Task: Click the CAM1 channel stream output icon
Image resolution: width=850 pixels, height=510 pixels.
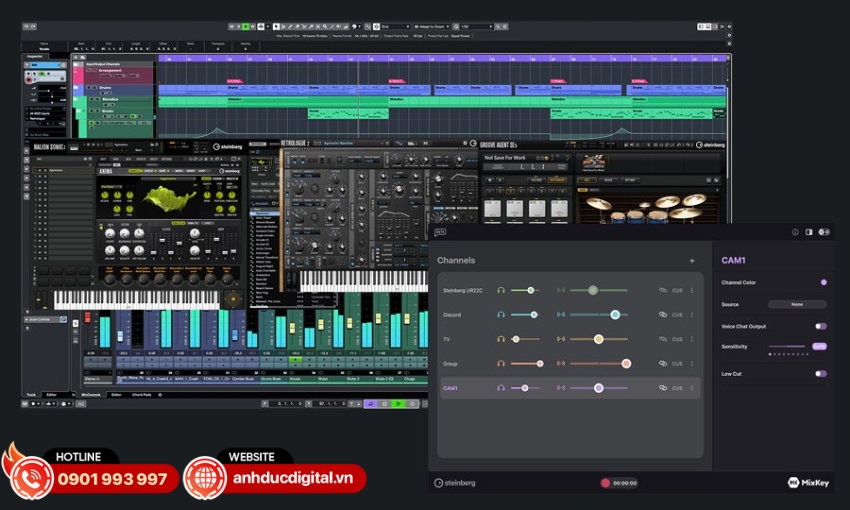Action: 561,388
